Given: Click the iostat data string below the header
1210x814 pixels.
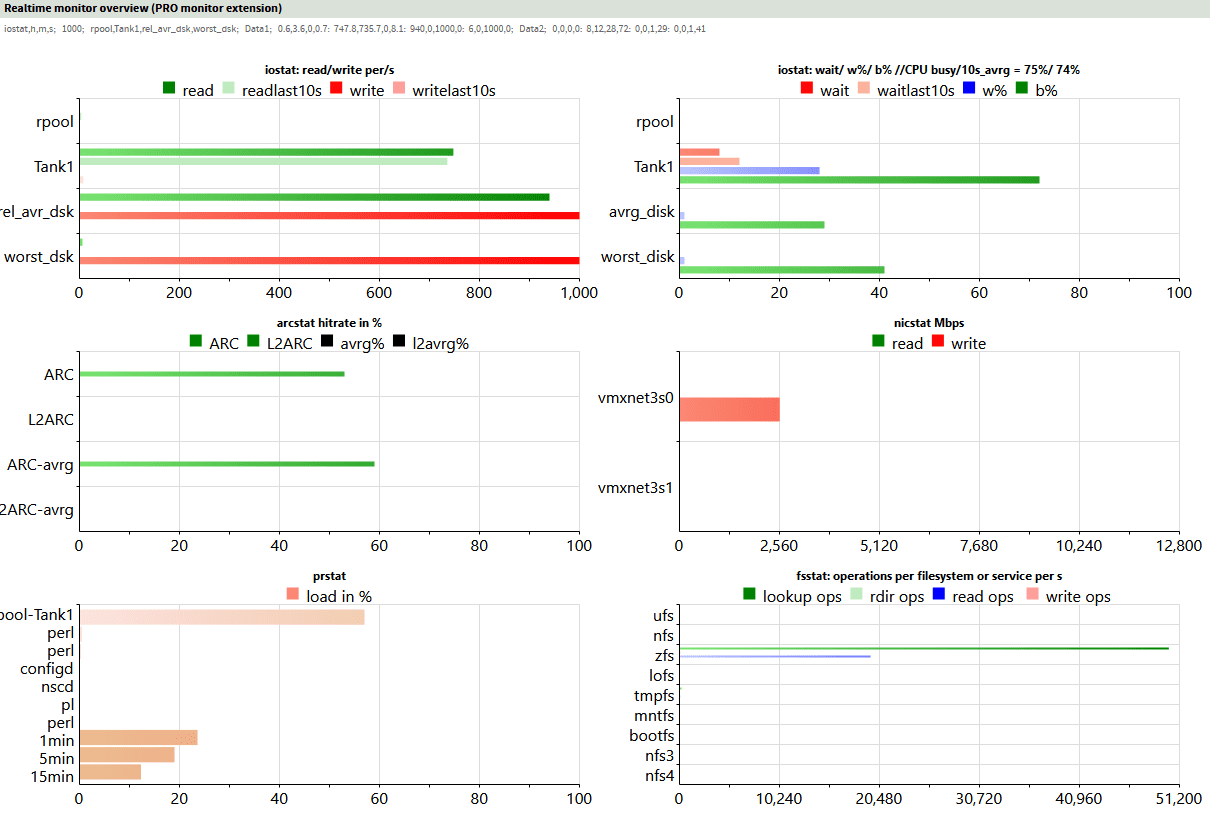Looking at the screenshot, I should point(355,28).
